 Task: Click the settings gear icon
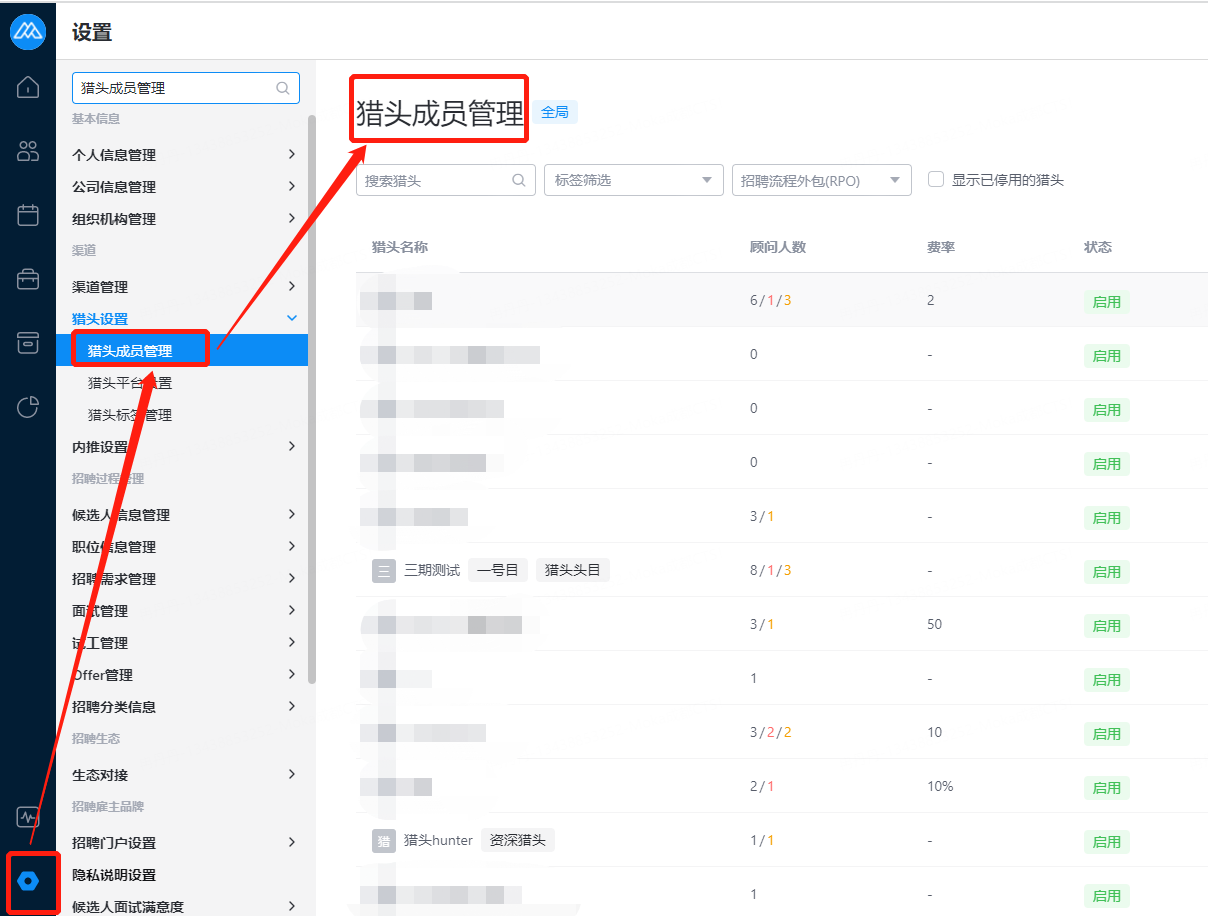click(28, 881)
